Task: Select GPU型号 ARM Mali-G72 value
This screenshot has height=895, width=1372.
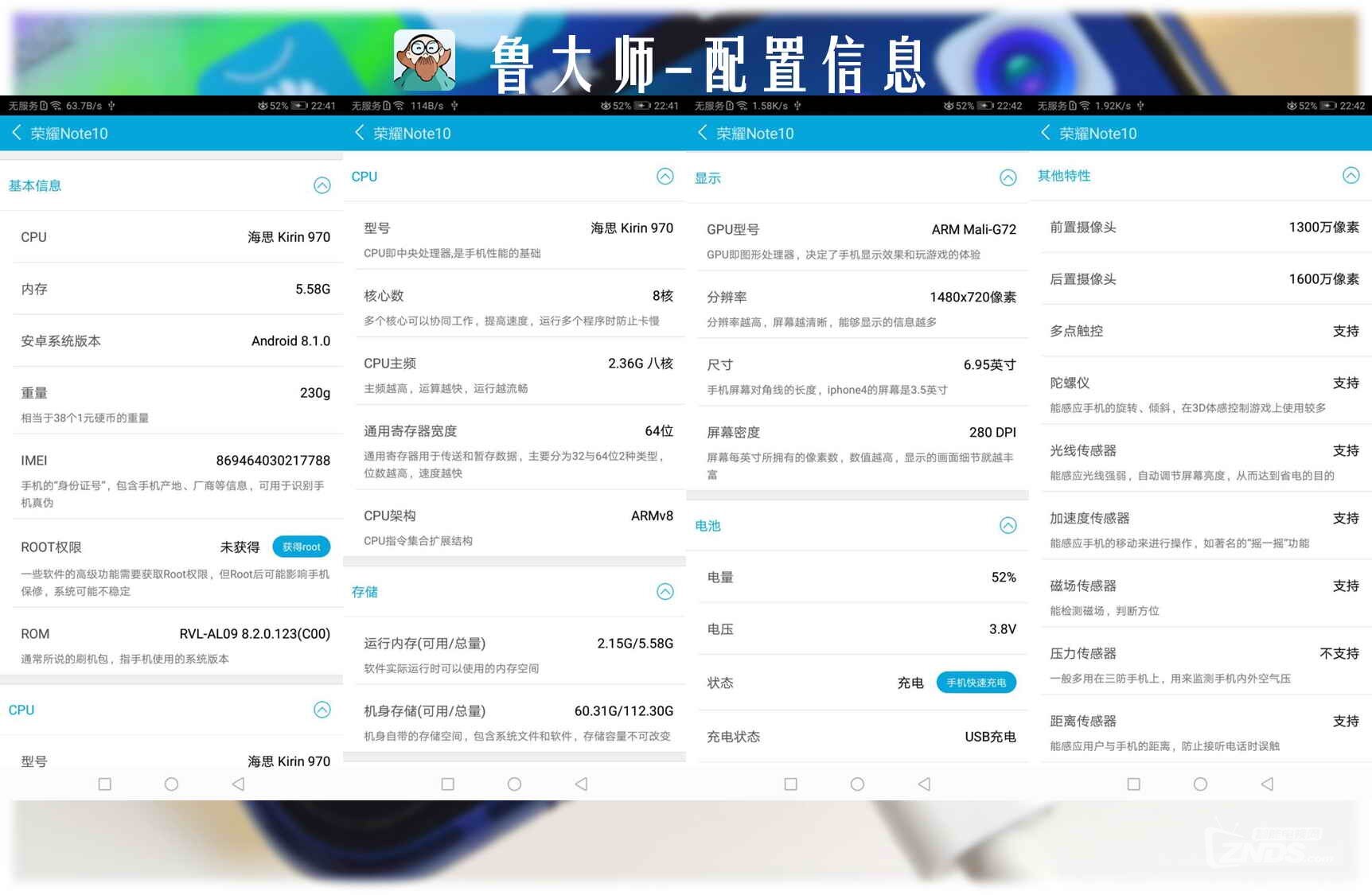Action: tap(974, 229)
